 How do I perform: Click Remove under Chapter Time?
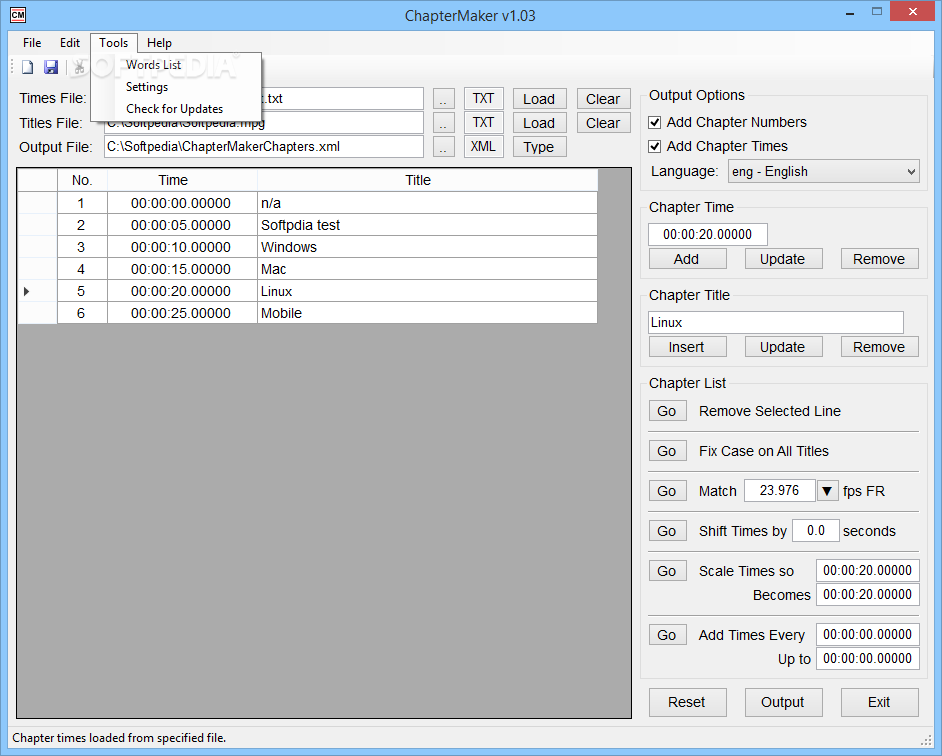[x=880, y=259]
